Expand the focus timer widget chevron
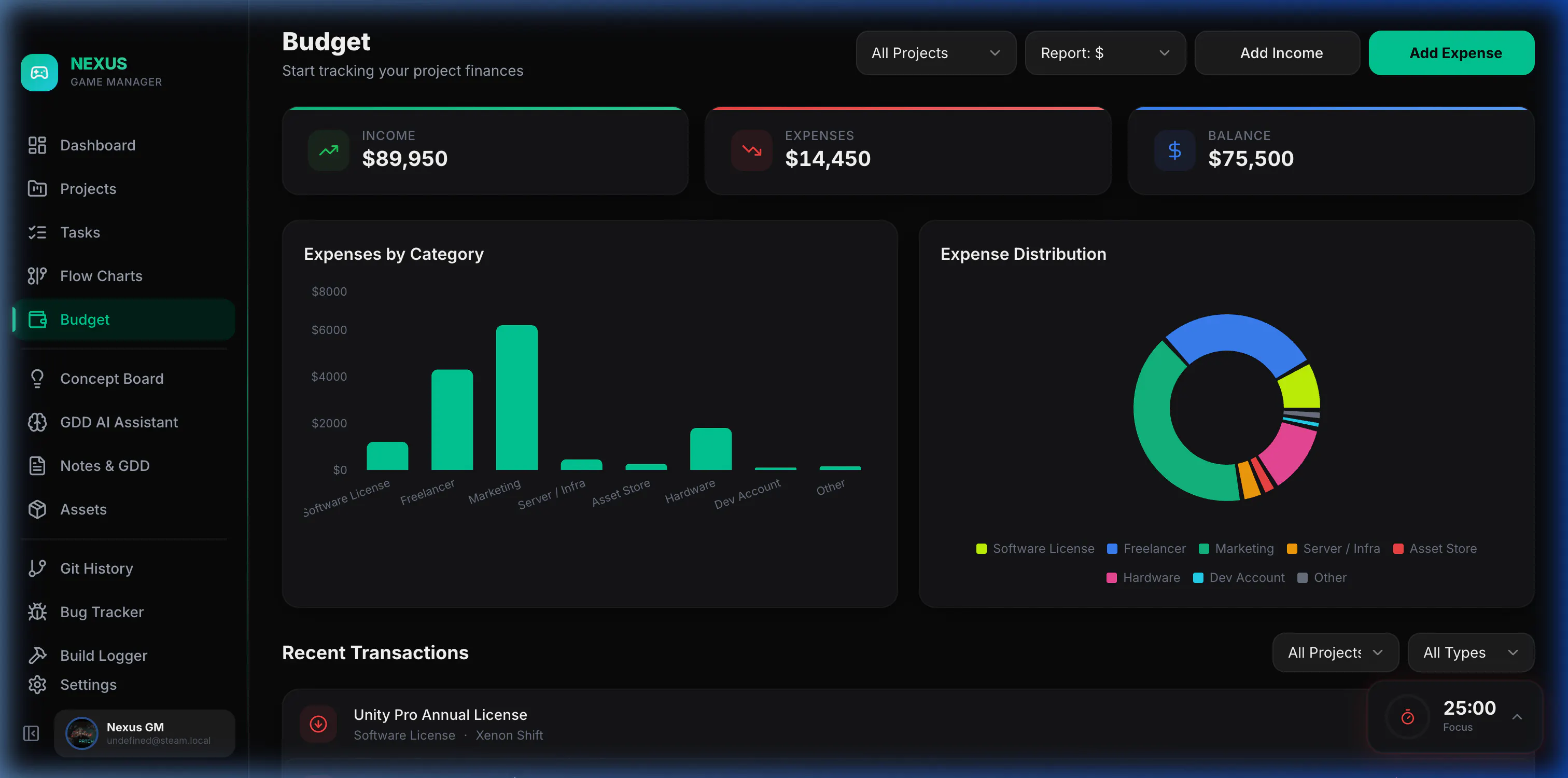 click(x=1518, y=716)
